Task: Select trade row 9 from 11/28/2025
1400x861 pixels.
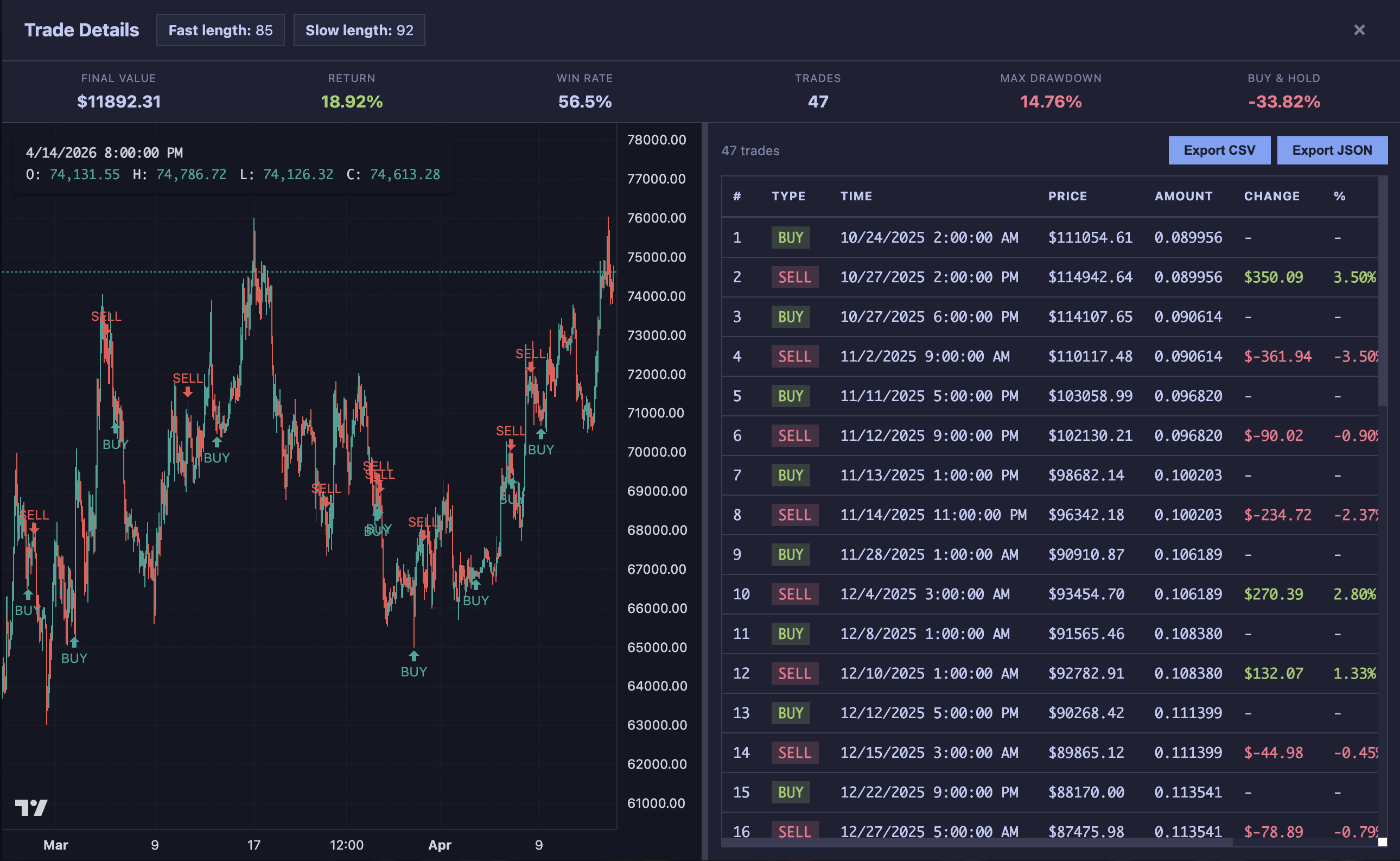Action: (968, 554)
